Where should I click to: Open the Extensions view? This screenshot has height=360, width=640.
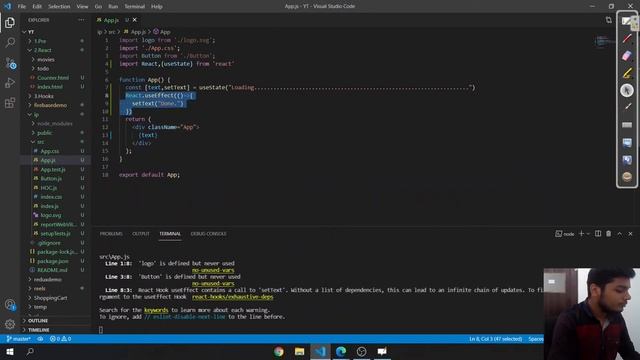pyautogui.click(x=10, y=102)
